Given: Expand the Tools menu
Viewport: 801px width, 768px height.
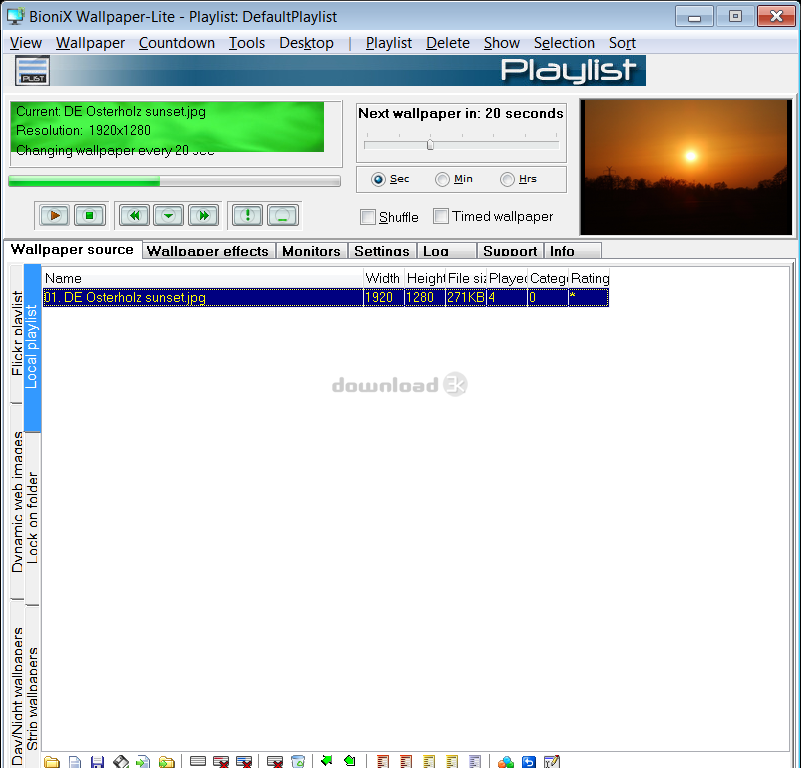Looking at the screenshot, I should click(x=246, y=43).
